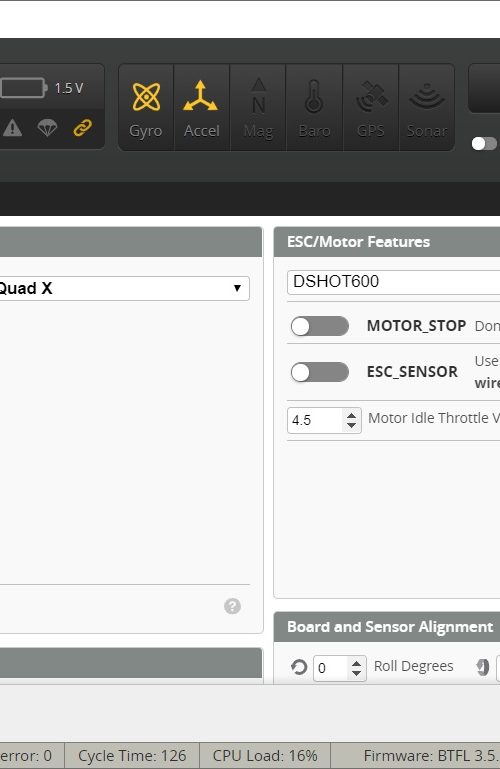Enable the ESC_SENSOR toggle

320,372
